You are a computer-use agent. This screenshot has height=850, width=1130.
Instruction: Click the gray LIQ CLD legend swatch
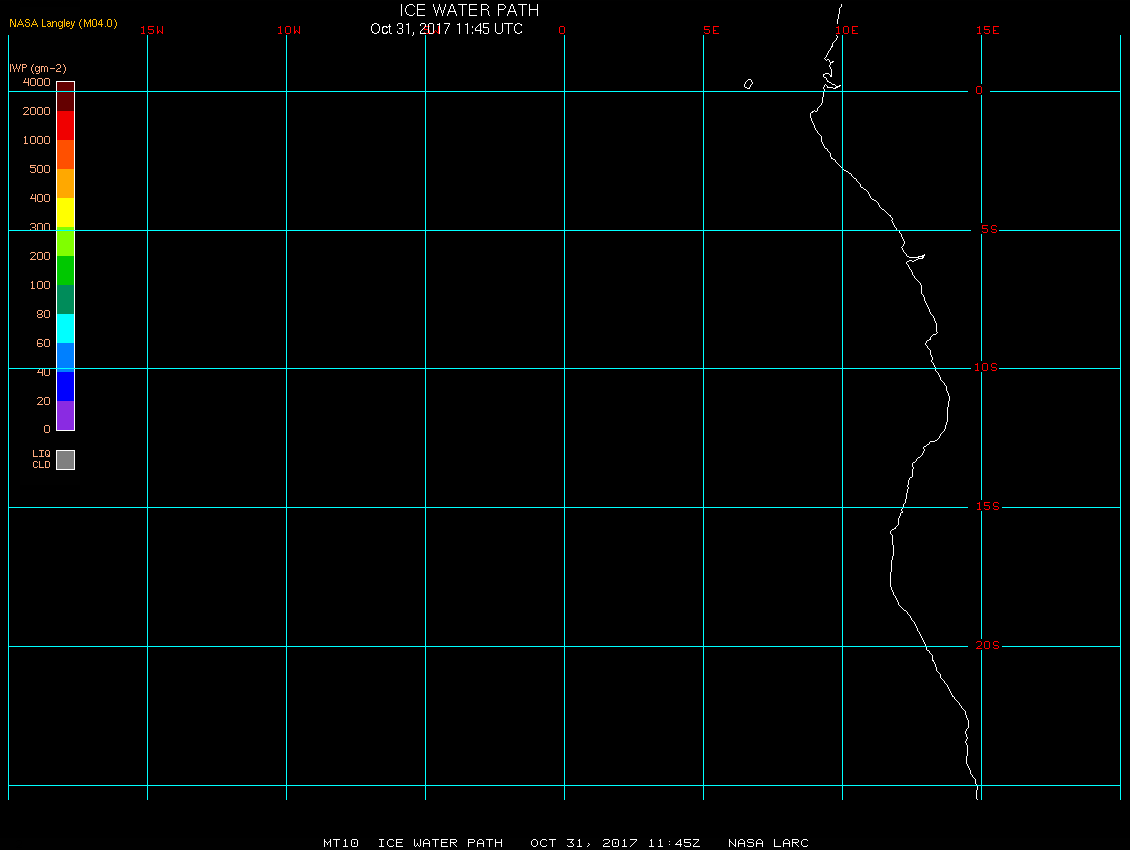(66, 460)
